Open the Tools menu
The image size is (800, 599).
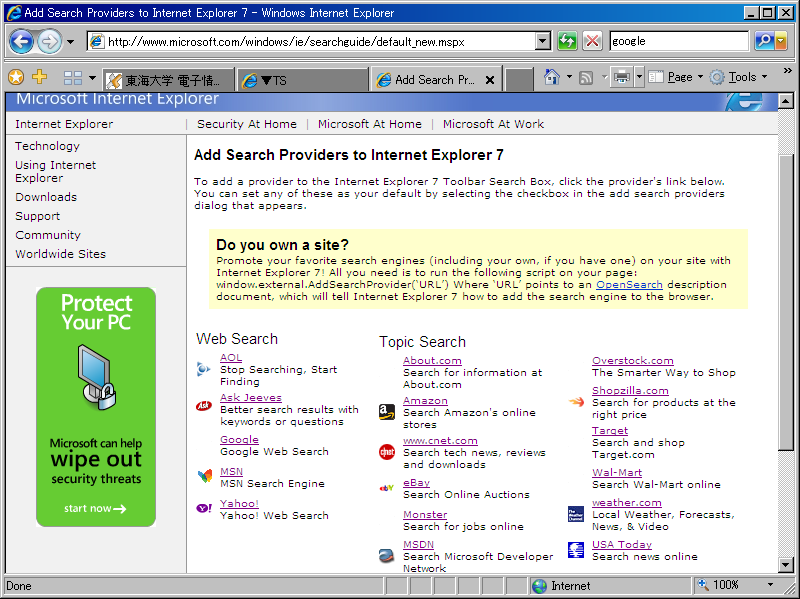(738, 77)
